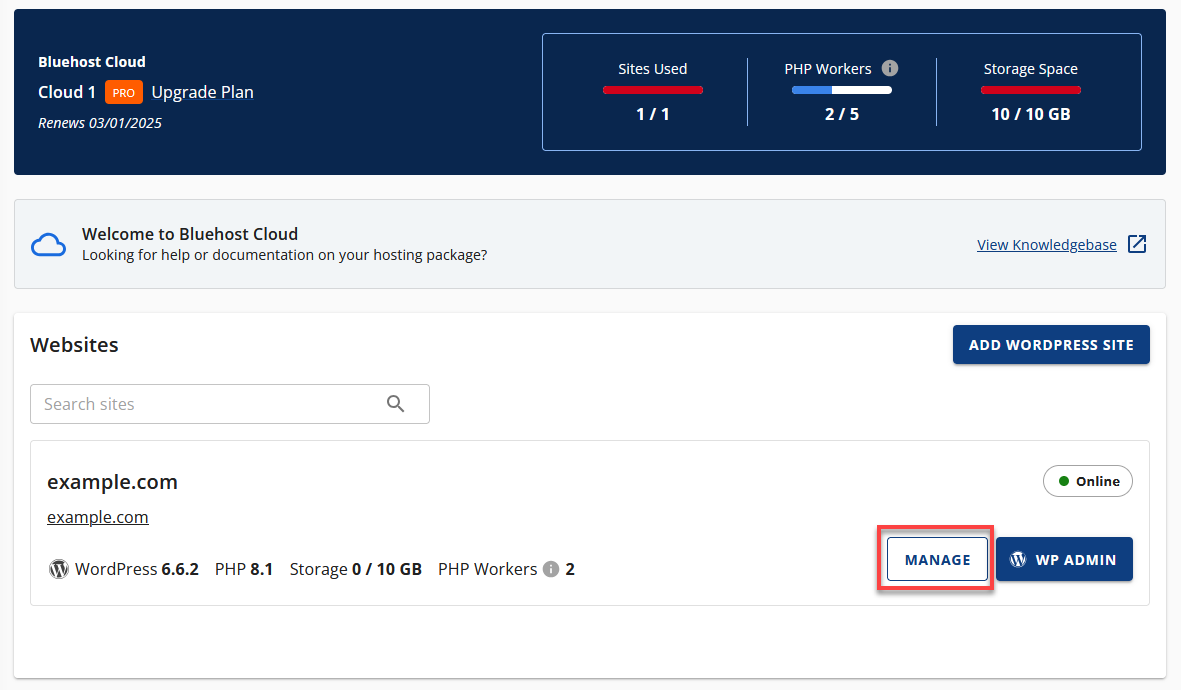Click the cloud icon in welcome banner
1181x690 pixels.
[48, 245]
